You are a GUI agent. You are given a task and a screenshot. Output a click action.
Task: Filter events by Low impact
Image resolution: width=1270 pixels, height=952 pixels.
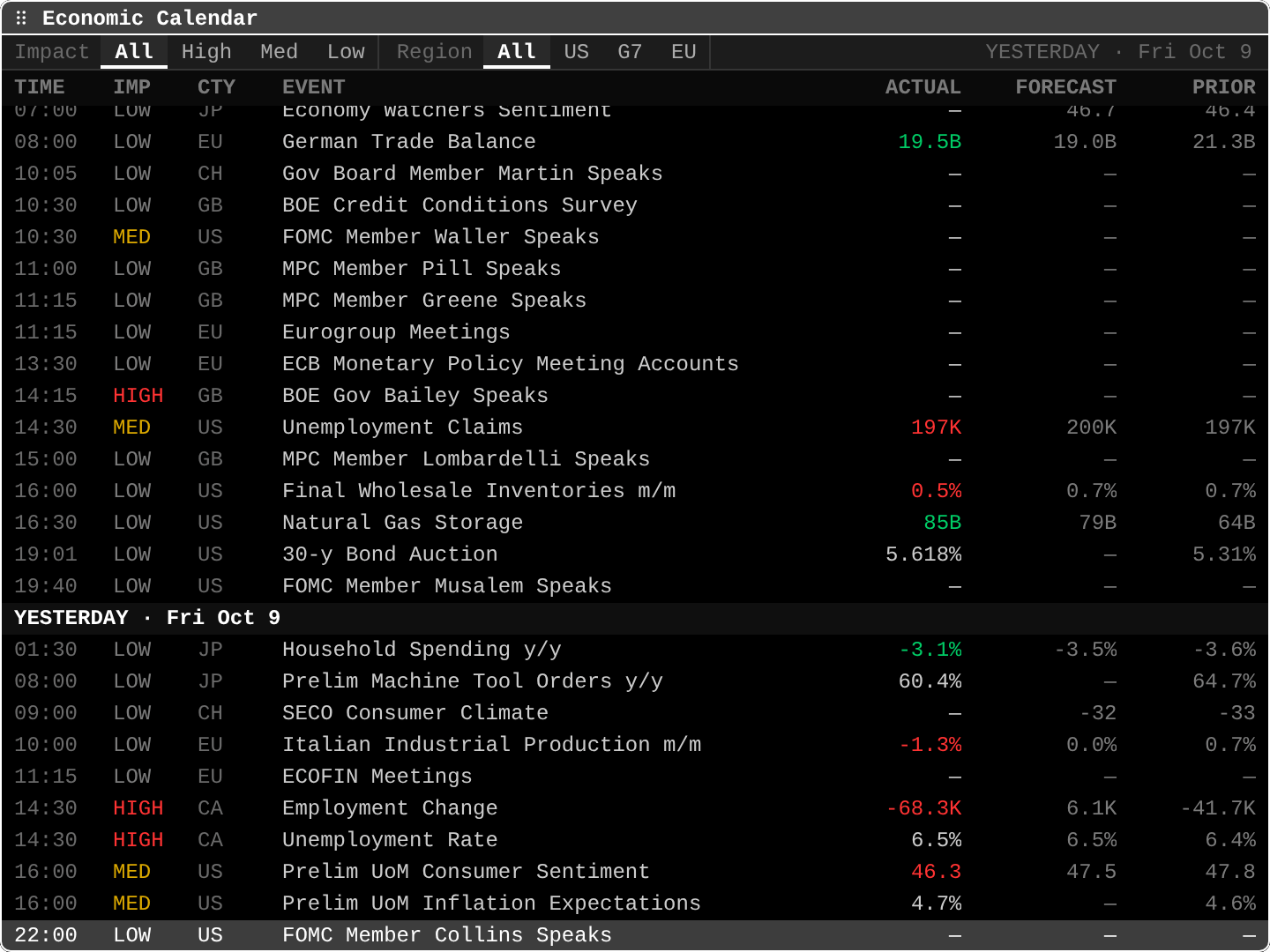coord(346,52)
